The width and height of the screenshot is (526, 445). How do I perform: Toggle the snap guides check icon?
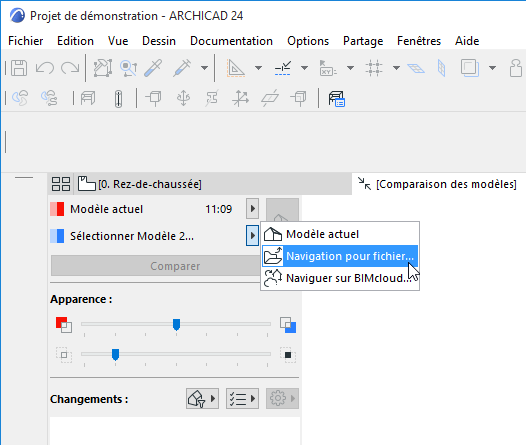pos(283,68)
